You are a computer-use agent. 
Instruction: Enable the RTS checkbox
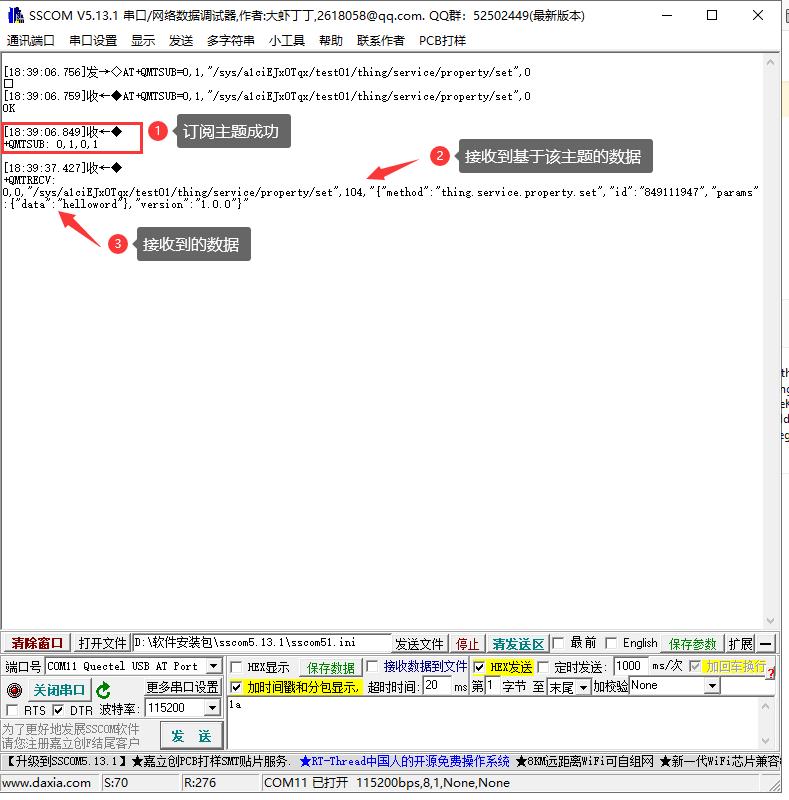click(12, 710)
